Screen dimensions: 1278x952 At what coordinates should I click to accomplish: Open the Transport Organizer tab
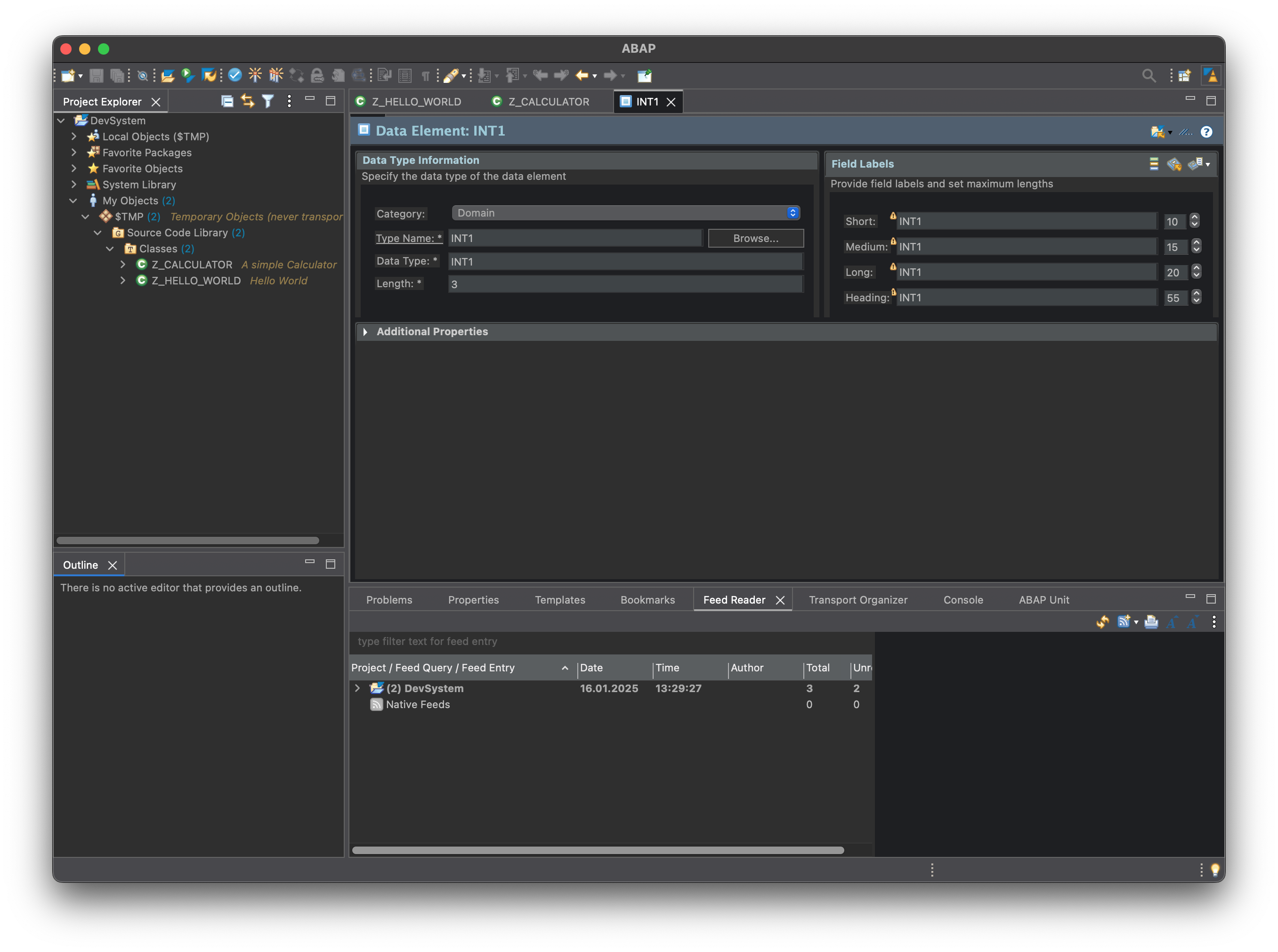[858, 600]
